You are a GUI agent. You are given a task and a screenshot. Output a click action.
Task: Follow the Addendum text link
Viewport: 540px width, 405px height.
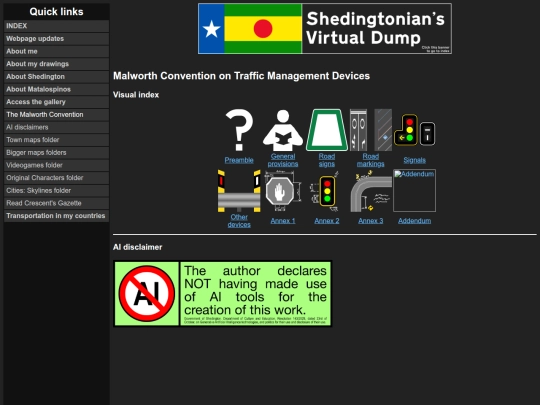tap(414, 221)
